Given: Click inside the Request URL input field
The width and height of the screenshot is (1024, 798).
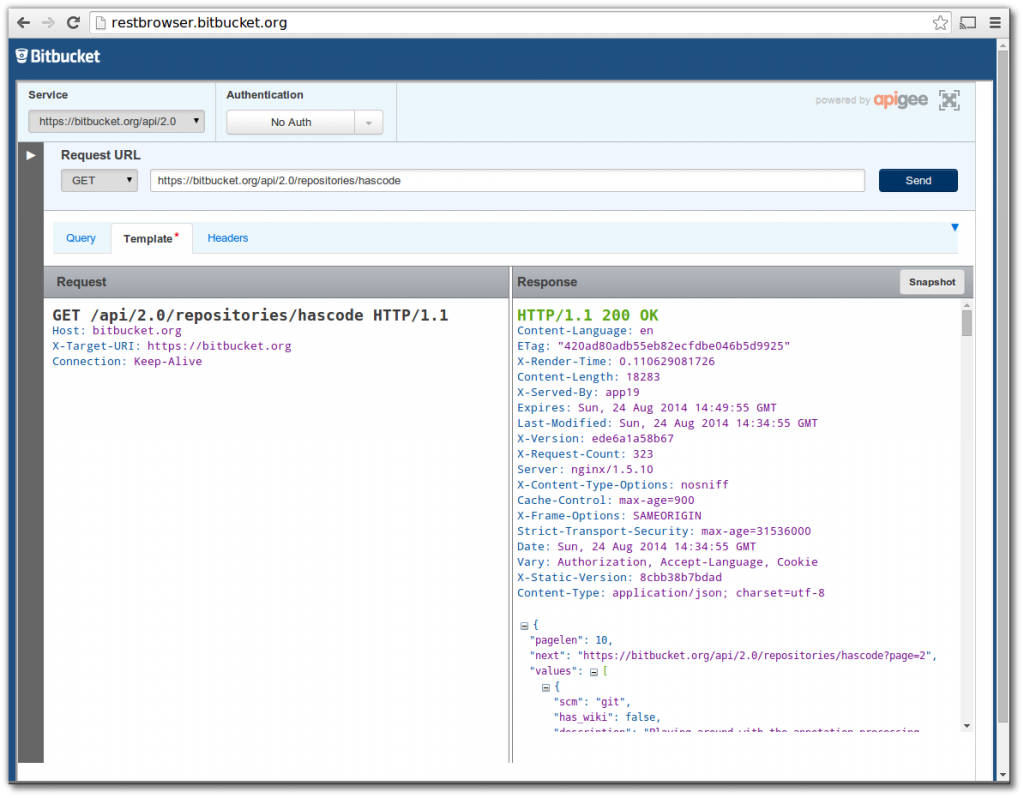Looking at the screenshot, I should (500, 180).
